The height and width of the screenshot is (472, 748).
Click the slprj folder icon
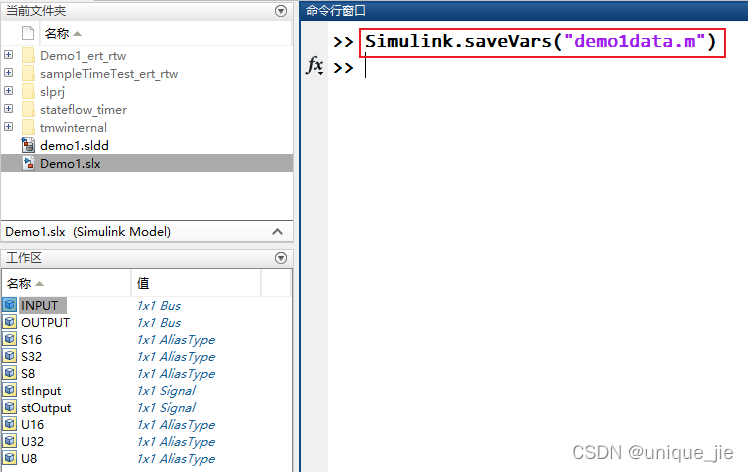[x=28, y=92]
